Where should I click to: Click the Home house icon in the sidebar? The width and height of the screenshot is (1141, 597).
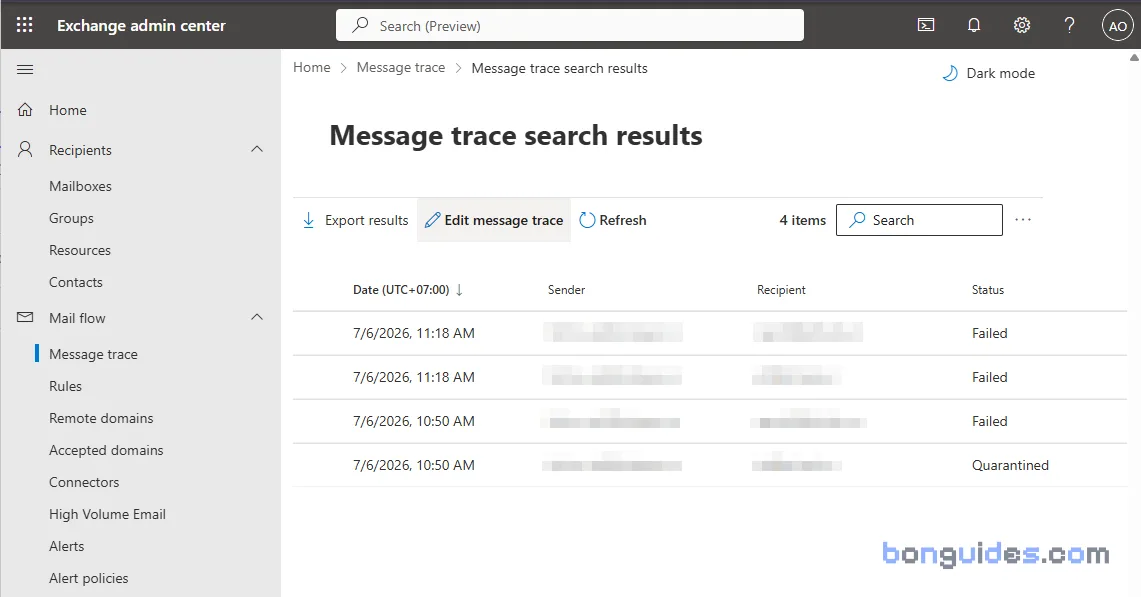coord(25,110)
